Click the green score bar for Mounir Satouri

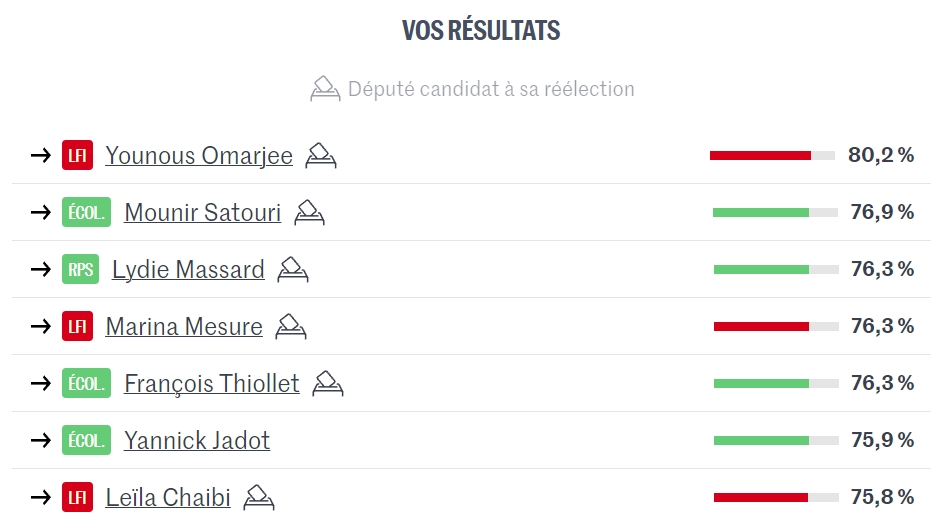775,212
